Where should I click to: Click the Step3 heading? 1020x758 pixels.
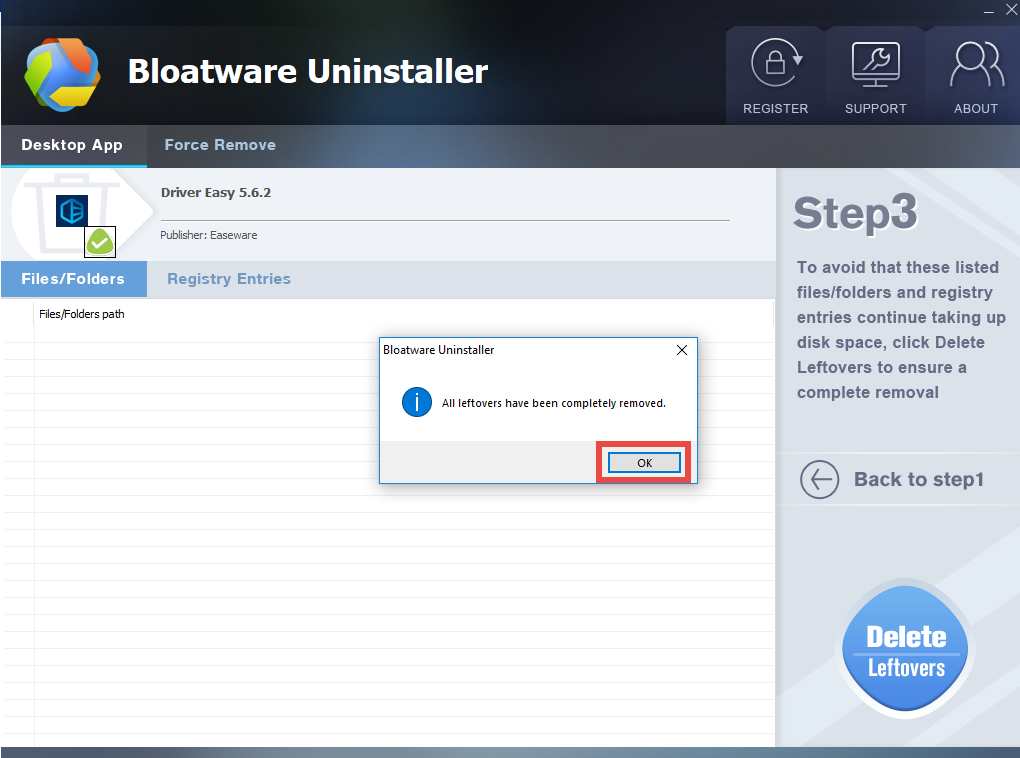855,213
